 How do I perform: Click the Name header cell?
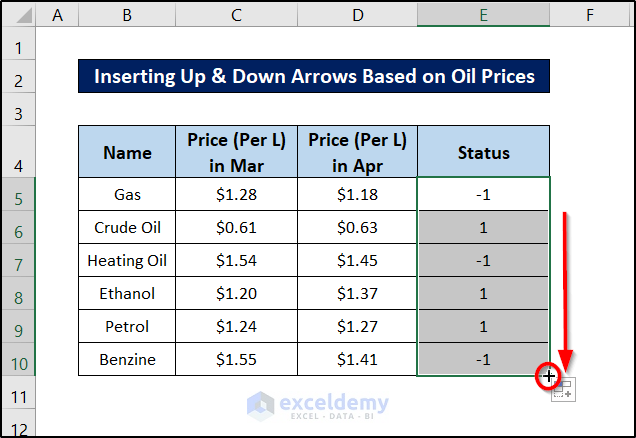click(x=127, y=153)
